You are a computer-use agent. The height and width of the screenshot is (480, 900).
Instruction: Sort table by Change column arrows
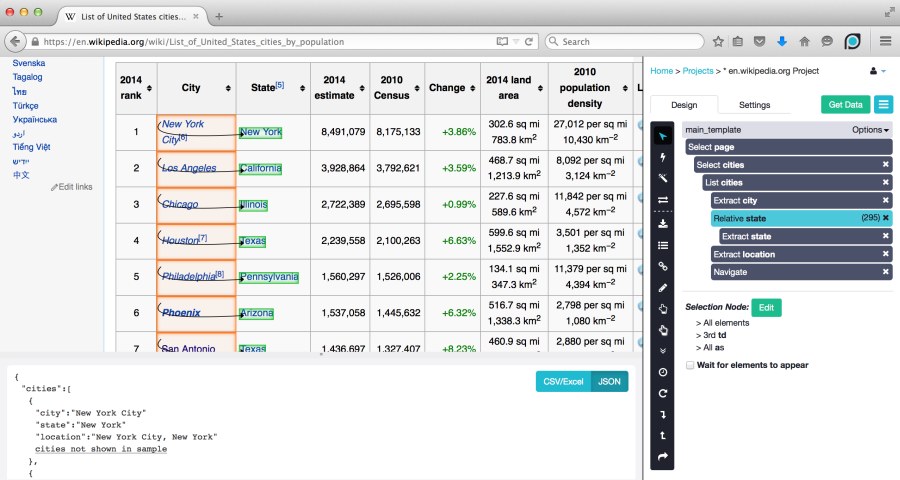click(x=472, y=88)
